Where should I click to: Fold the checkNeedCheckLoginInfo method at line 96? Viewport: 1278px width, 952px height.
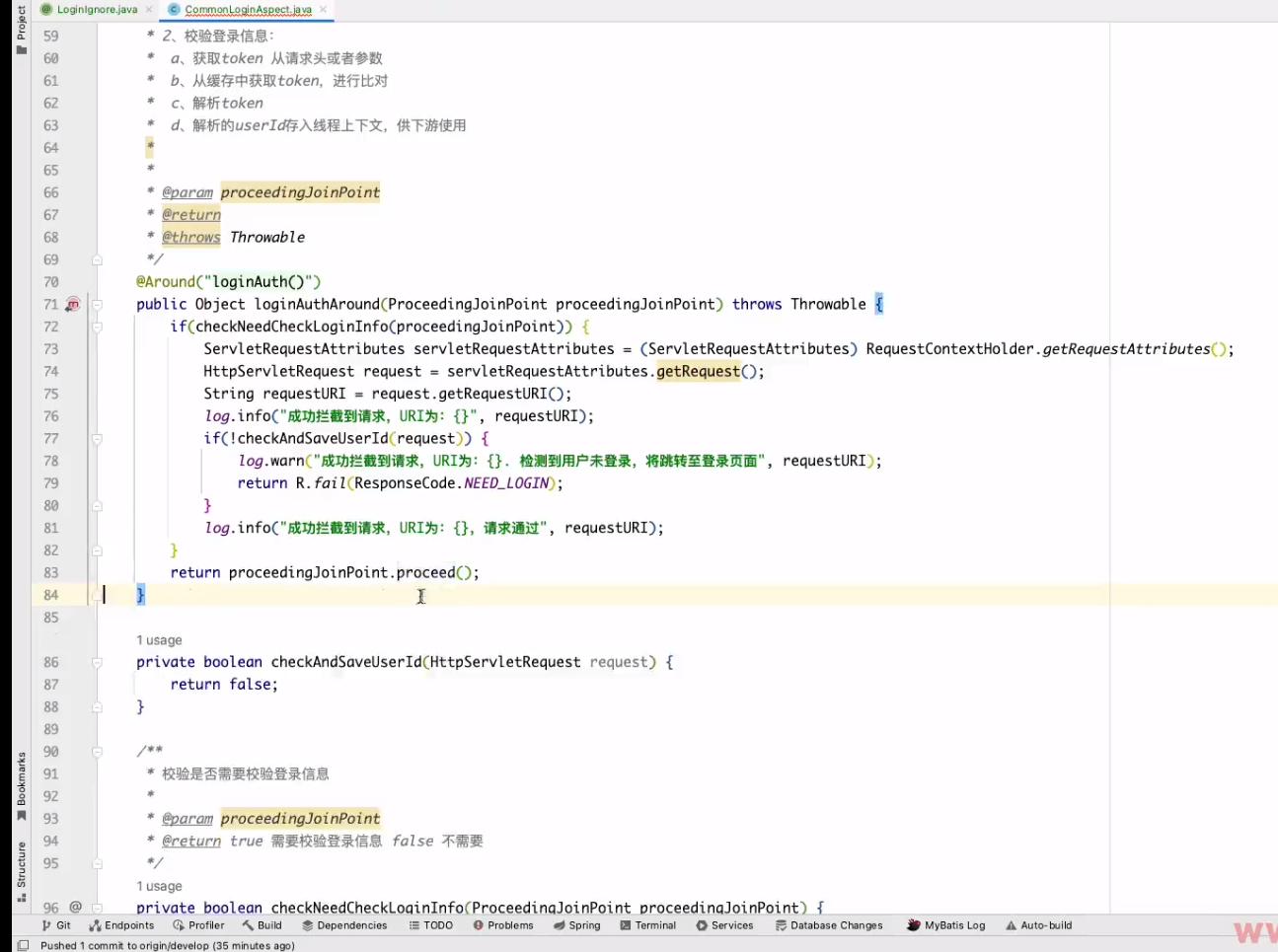[98, 908]
